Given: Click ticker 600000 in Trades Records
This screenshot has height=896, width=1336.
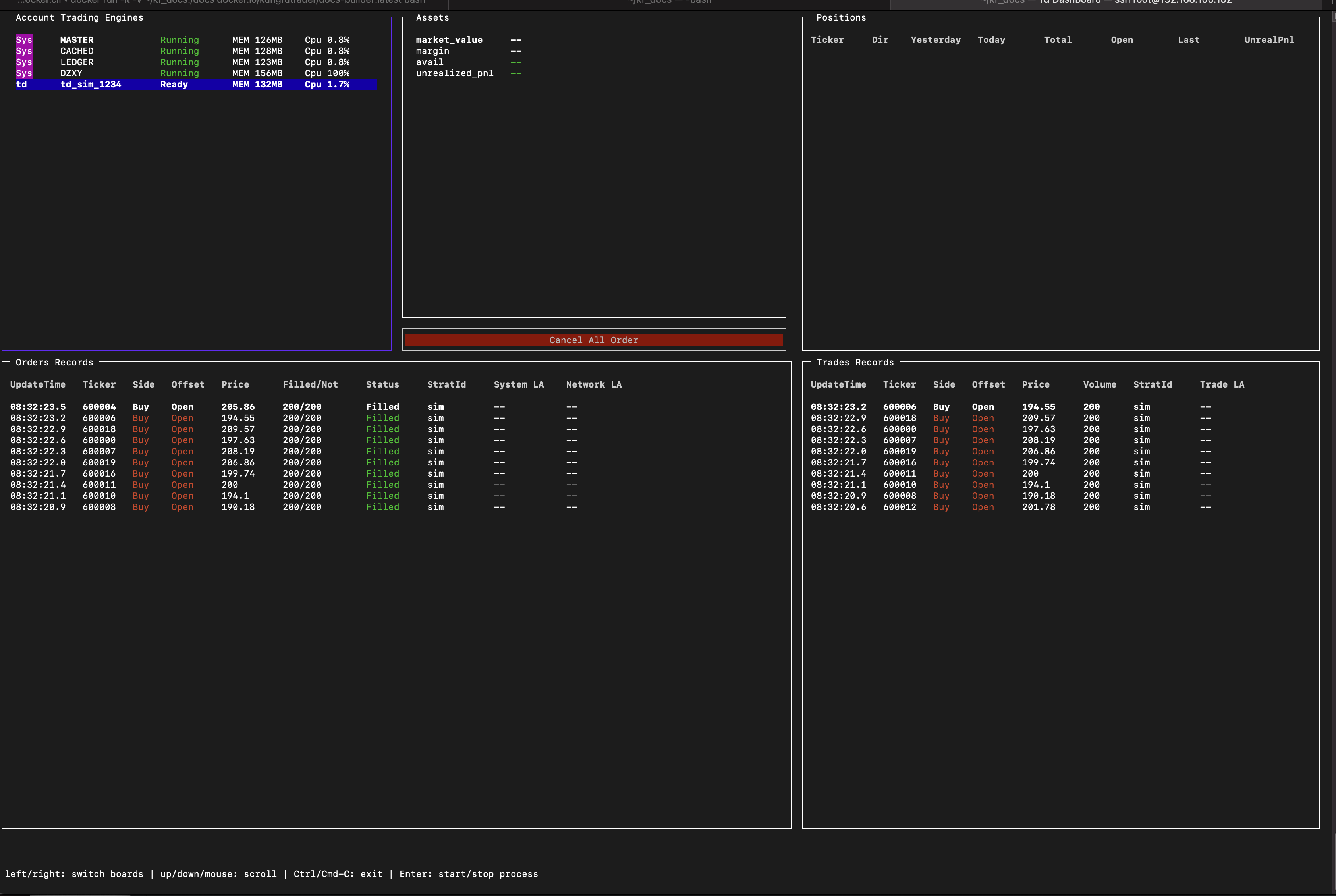Looking at the screenshot, I should (900, 429).
